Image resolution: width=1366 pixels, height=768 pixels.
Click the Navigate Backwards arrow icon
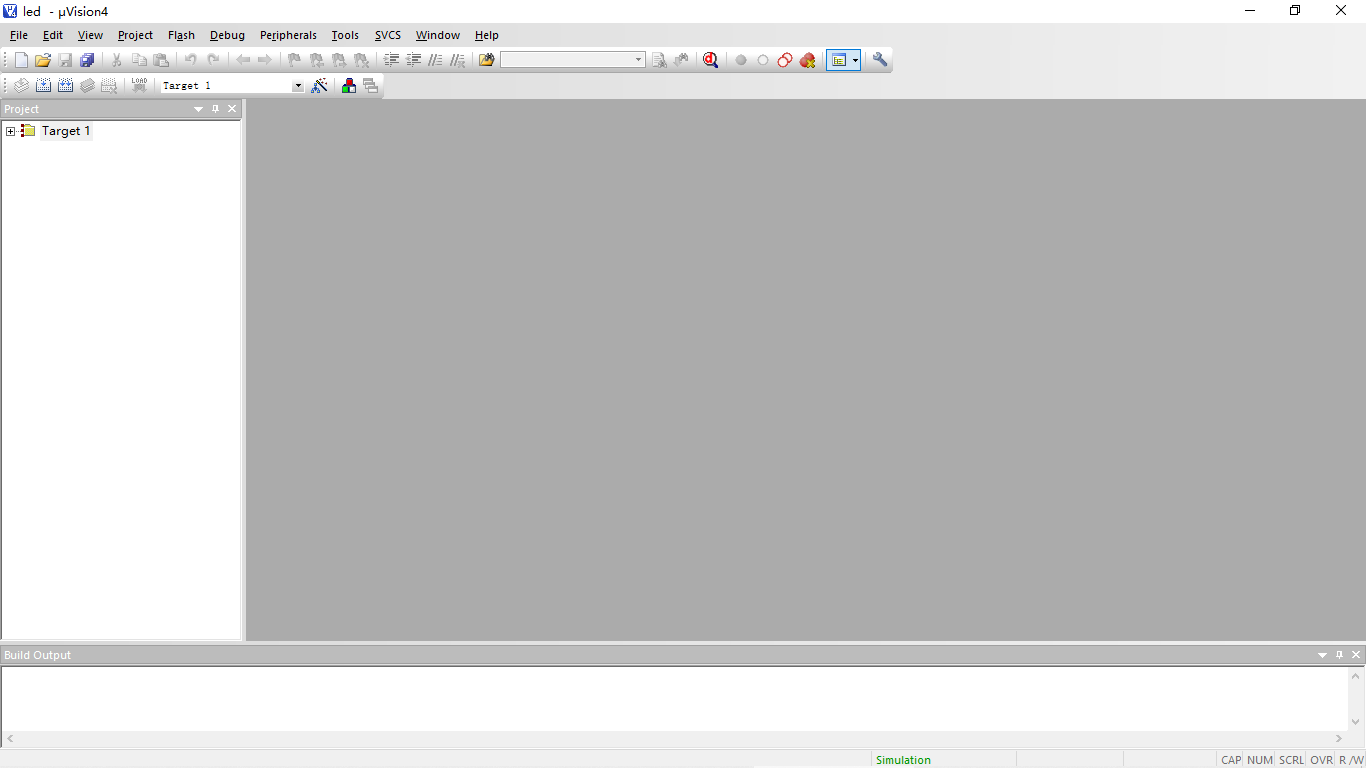[x=243, y=60]
